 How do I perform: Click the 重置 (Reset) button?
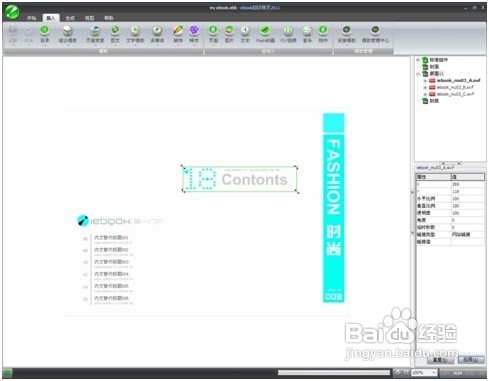coord(440,360)
